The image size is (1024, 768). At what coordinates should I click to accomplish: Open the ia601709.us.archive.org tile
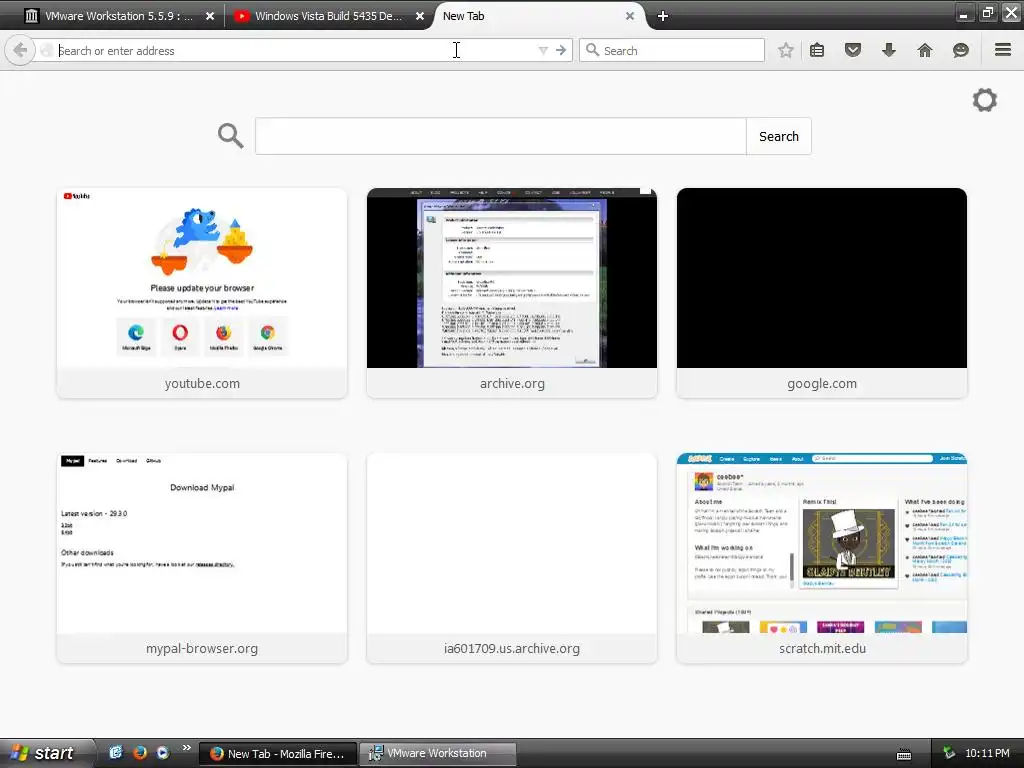pyautogui.click(x=512, y=558)
